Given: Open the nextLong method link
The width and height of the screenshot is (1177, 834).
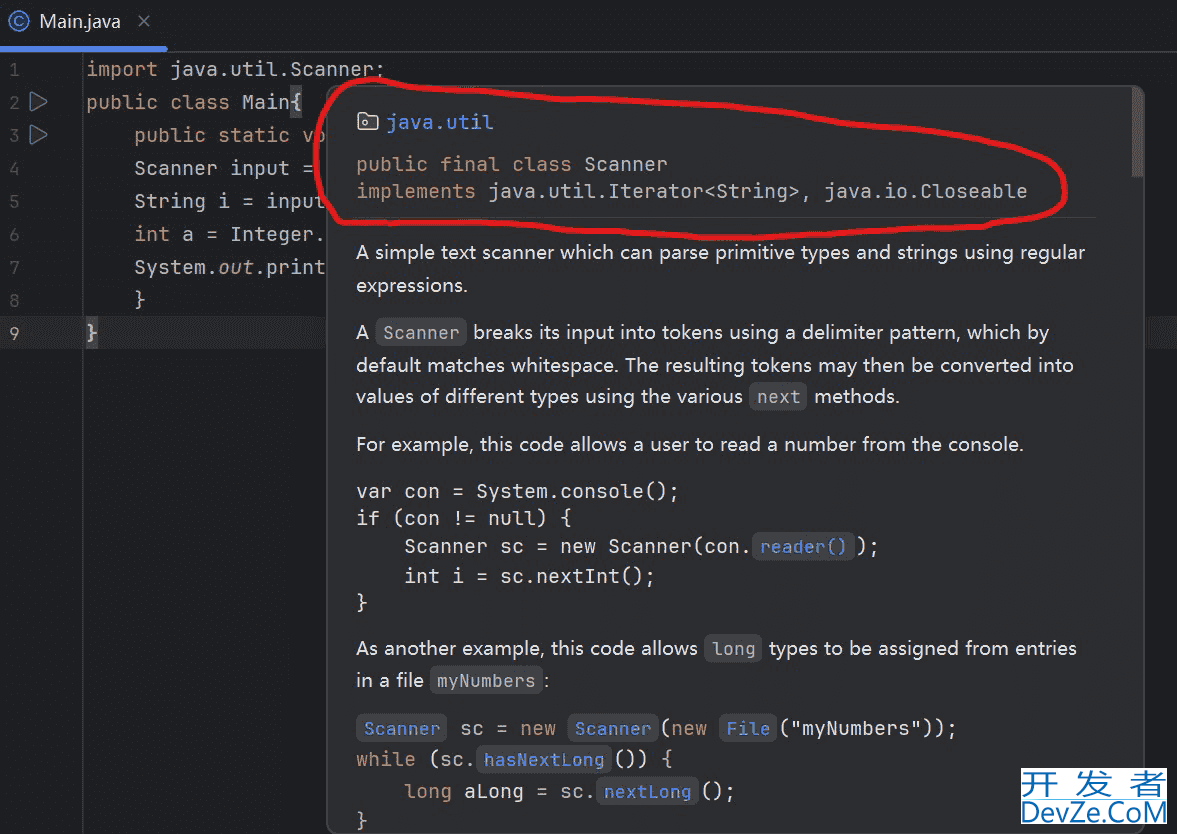Looking at the screenshot, I should [x=647, y=792].
